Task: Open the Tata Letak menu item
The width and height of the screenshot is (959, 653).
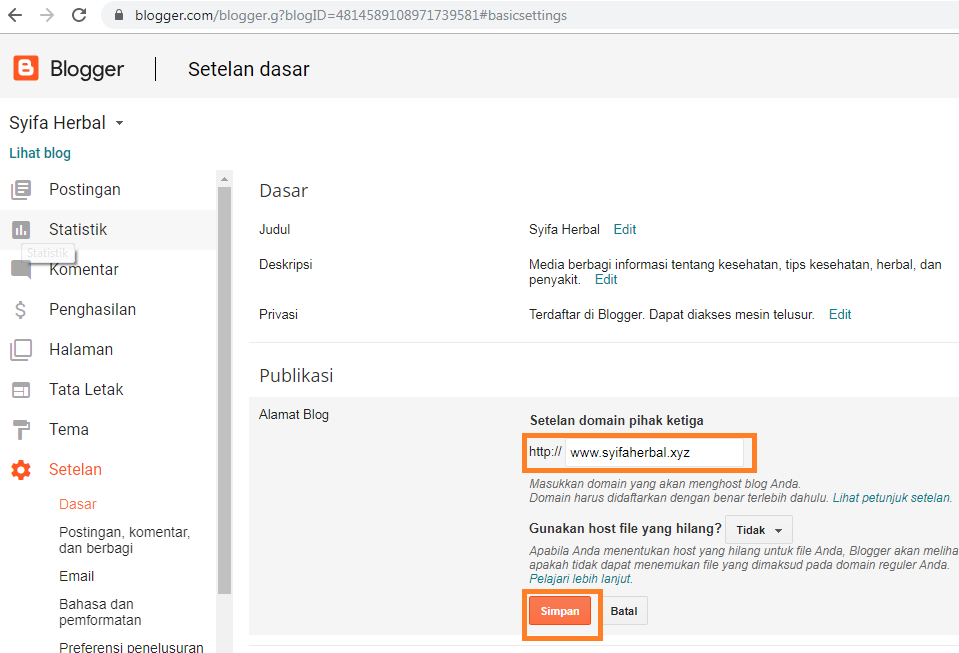Action: [x=86, y=389]
